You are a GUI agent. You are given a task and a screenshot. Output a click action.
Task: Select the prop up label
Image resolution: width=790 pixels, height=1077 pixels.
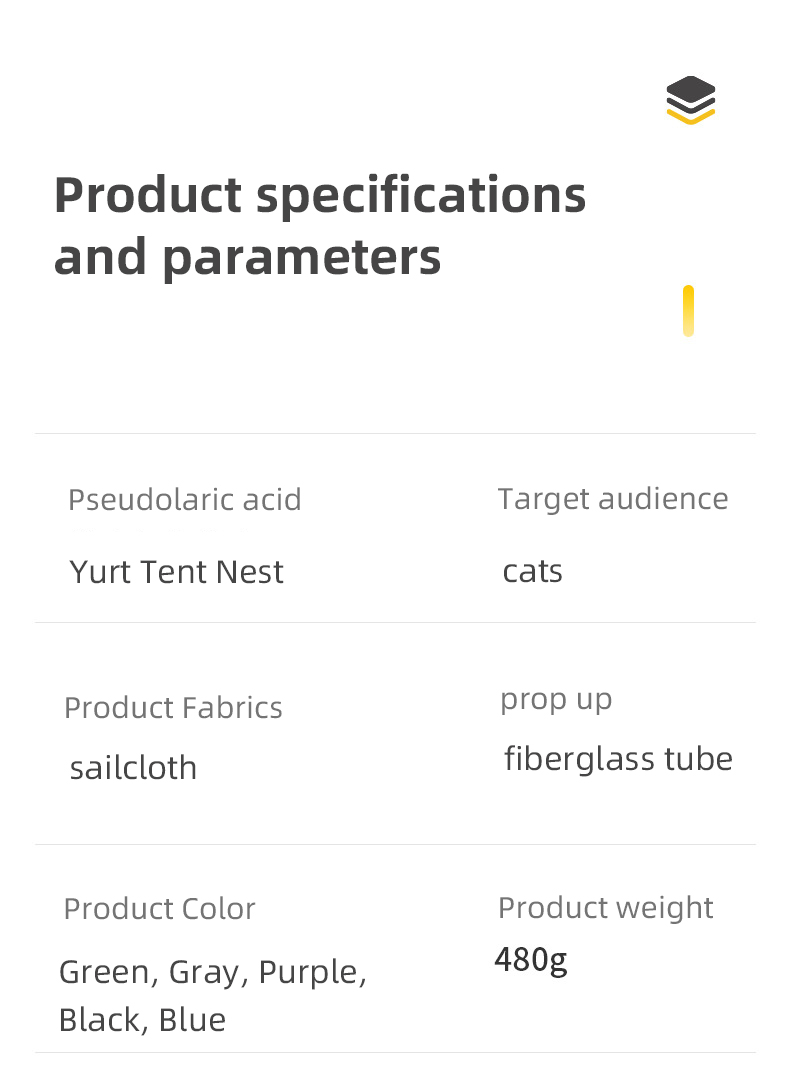[556, 699]
